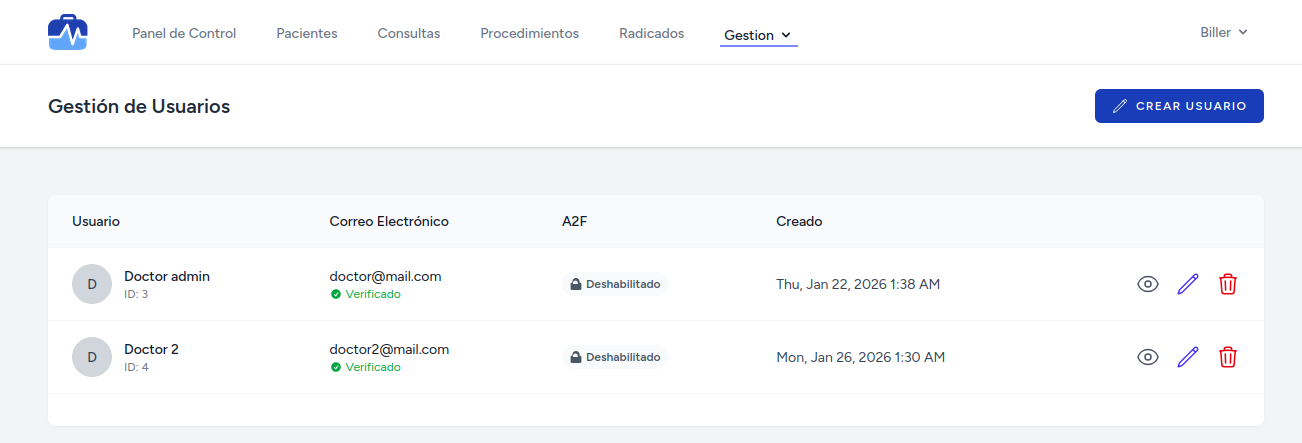
Task: Click Doctor 2 Deshabilitado A2F badge
Action: 614,357
